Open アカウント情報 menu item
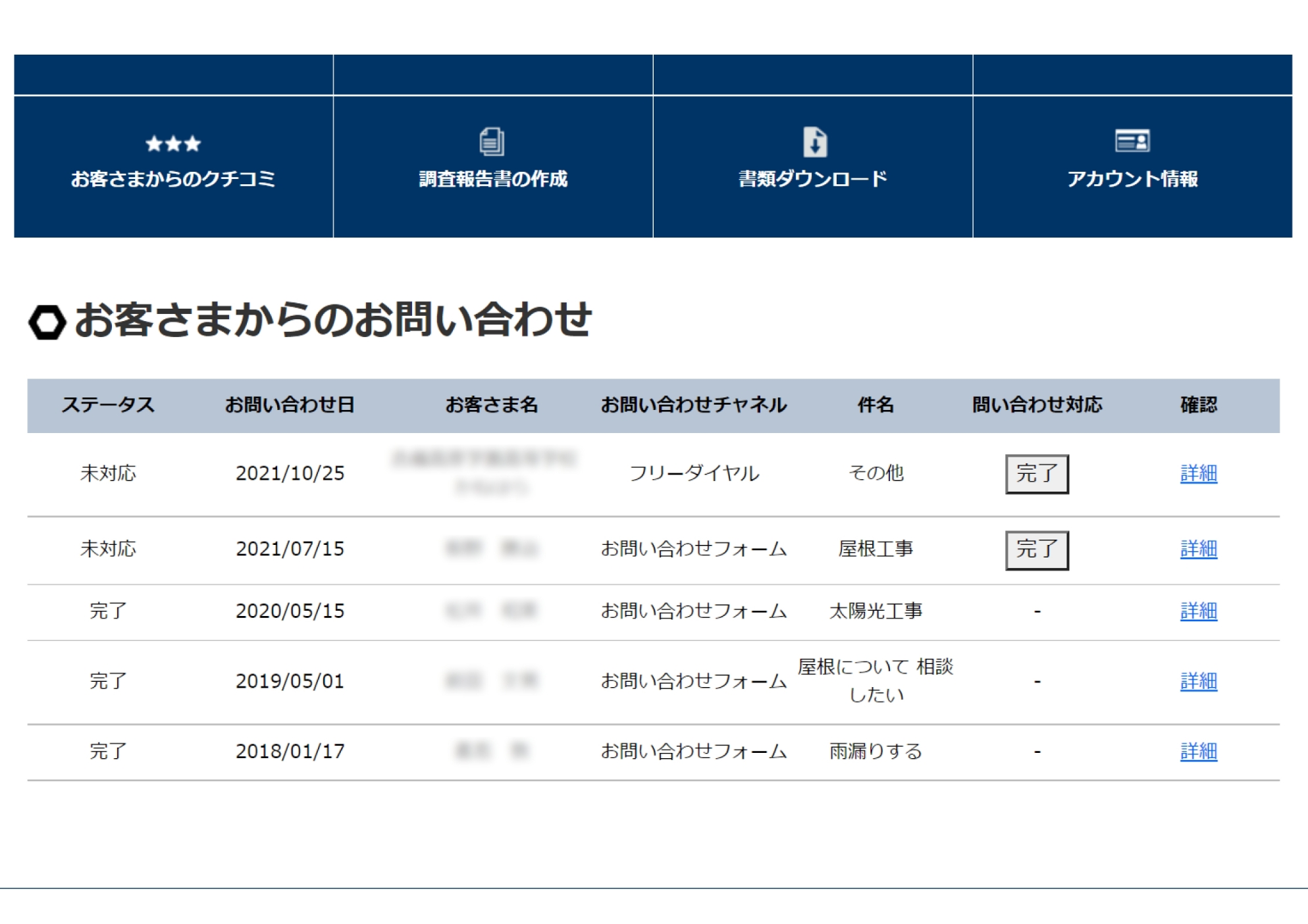Image resolution: width=1308 pixels, height=924 pixels. (1132, 178)
